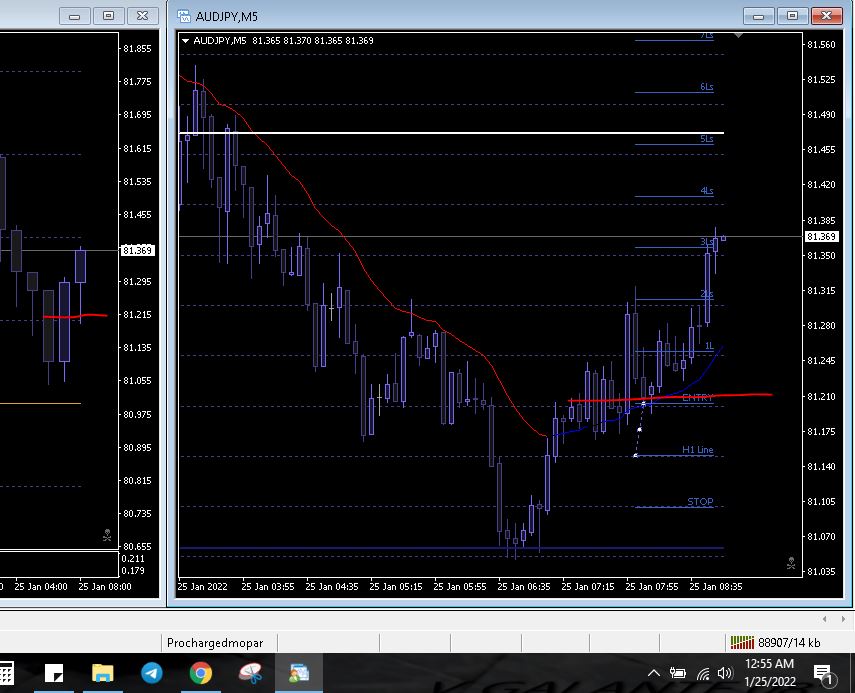Image resolution: width=855 pixels, height=693 pixels.
Task: Click the STOP level label
Action: (700, 502)
